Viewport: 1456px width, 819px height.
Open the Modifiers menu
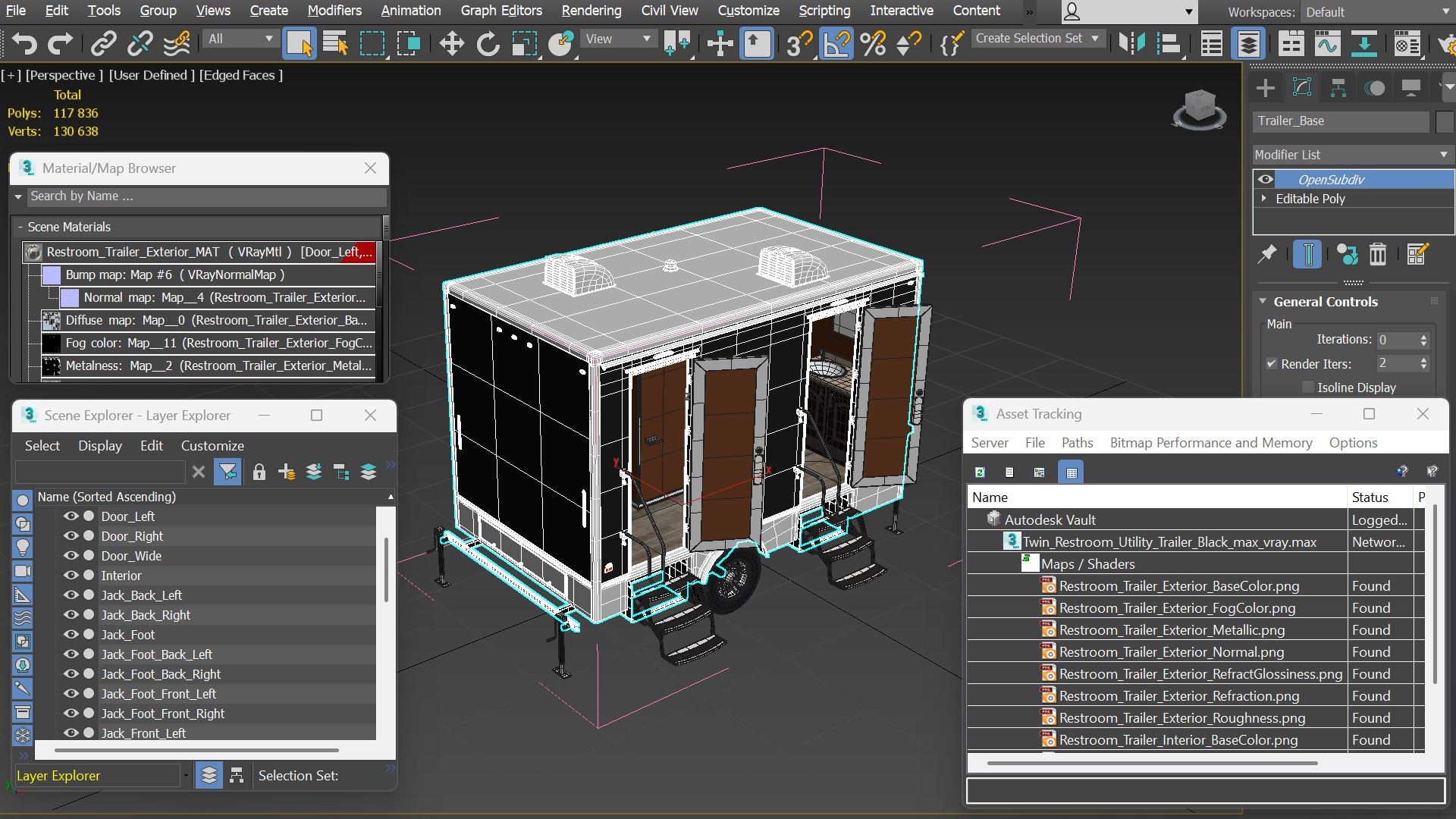click(334, 11)
